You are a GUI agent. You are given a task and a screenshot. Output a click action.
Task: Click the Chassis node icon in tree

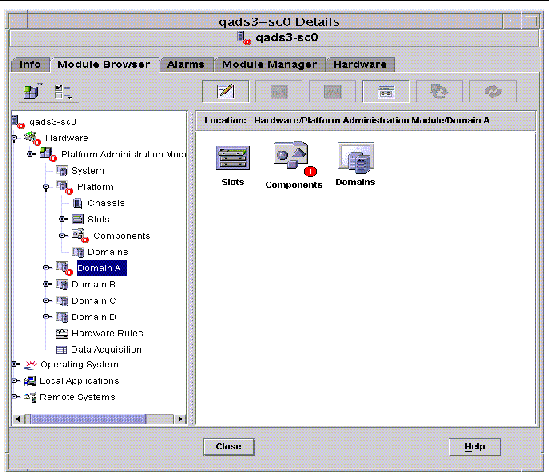click(x=77, y=203)
